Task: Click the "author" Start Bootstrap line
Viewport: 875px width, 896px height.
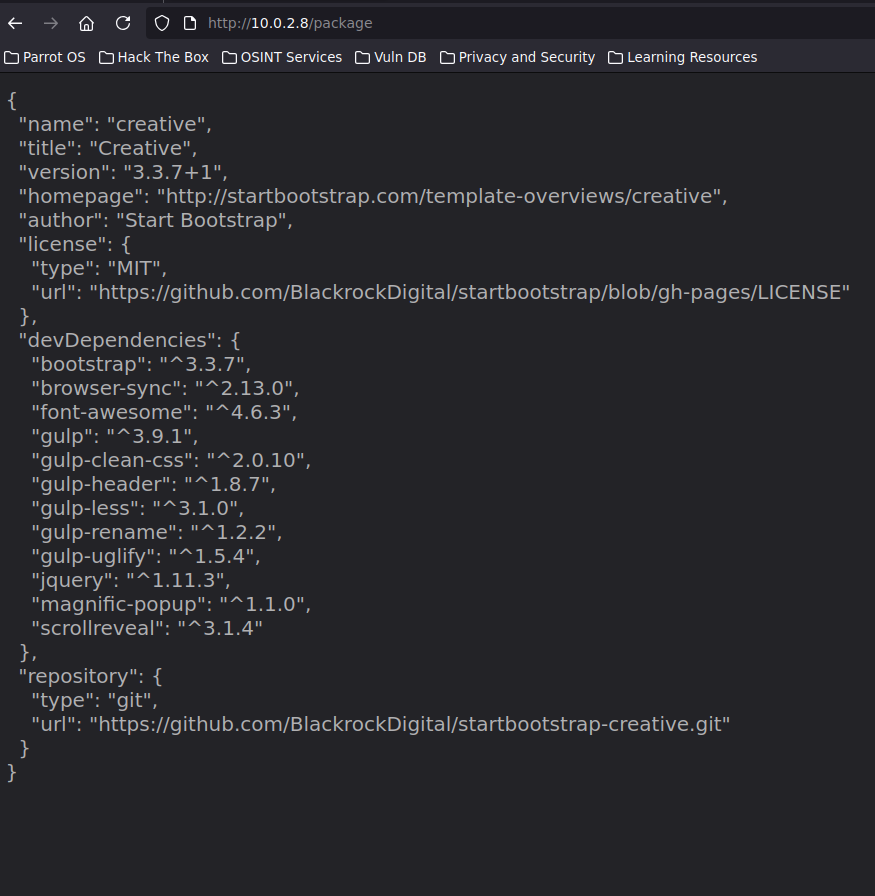Action: point(155,220)
